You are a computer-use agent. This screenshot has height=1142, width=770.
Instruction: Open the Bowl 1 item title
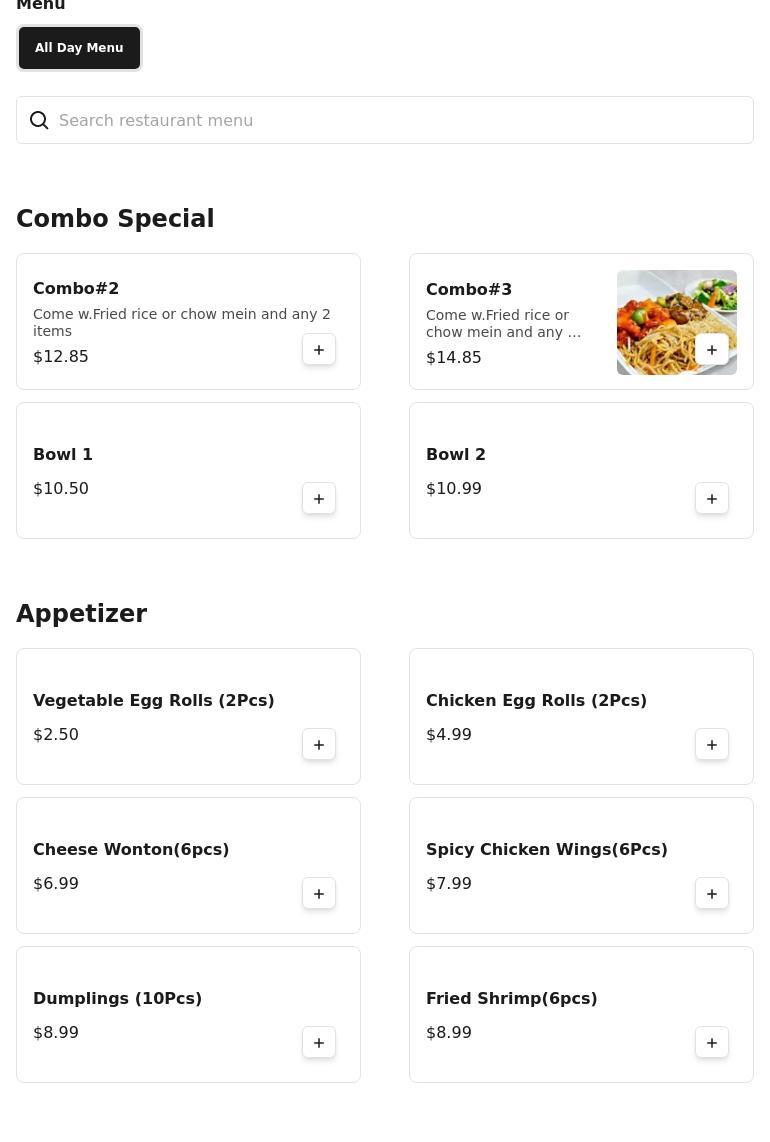(63, 454)
